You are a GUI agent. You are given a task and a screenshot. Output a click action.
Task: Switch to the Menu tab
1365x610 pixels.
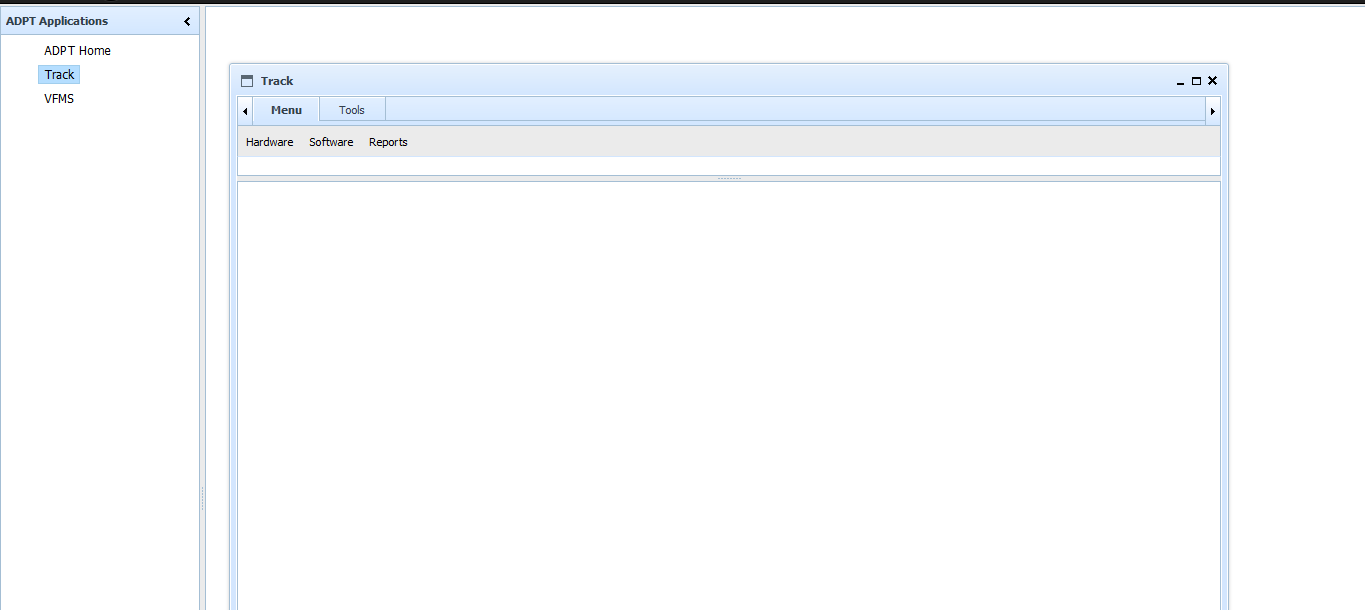[286, 110]
